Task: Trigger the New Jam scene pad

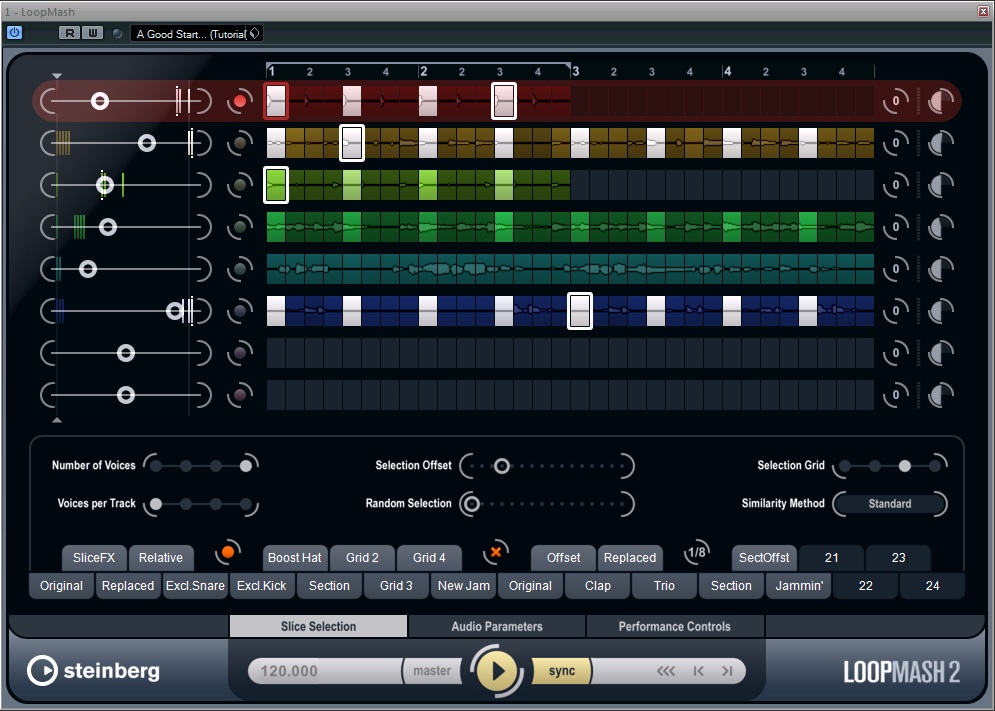Action: tap(463, 586)
